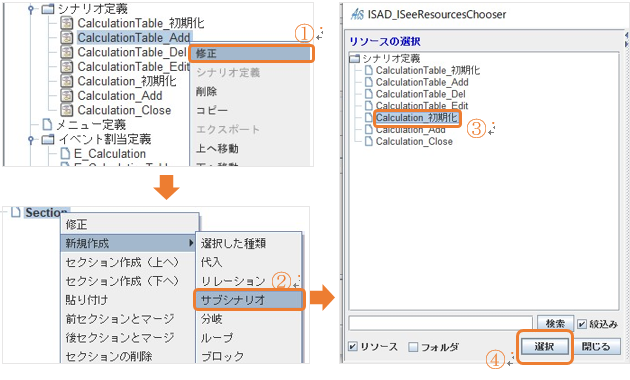Click the イベント割当定義 folder icon
Image resolution: width=630 pixels, height=380 pixels.
(x=48, y=139)
